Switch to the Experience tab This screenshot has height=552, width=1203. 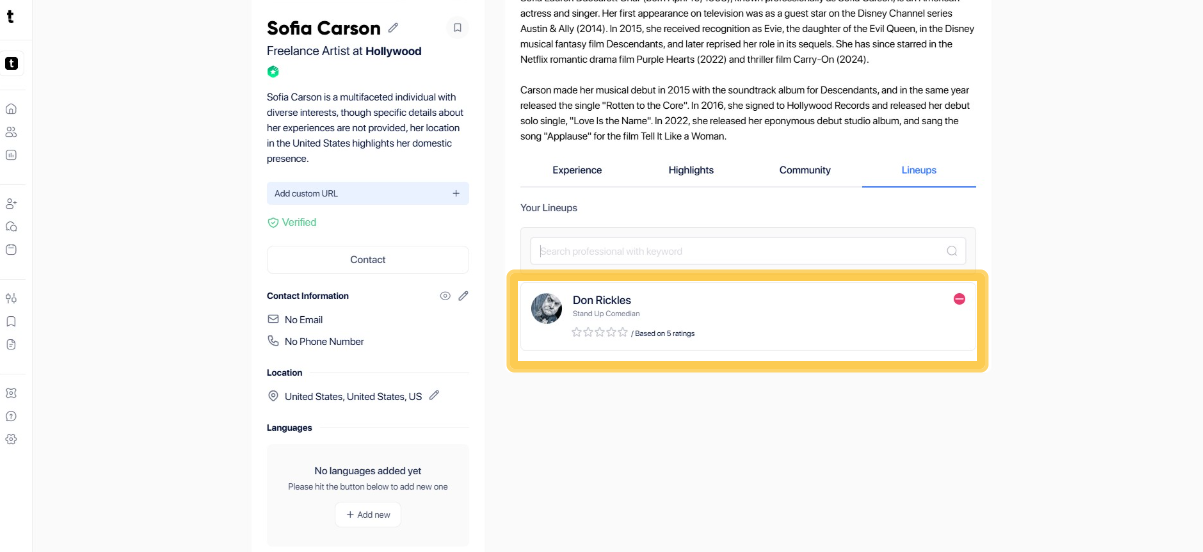click(577, 170)
